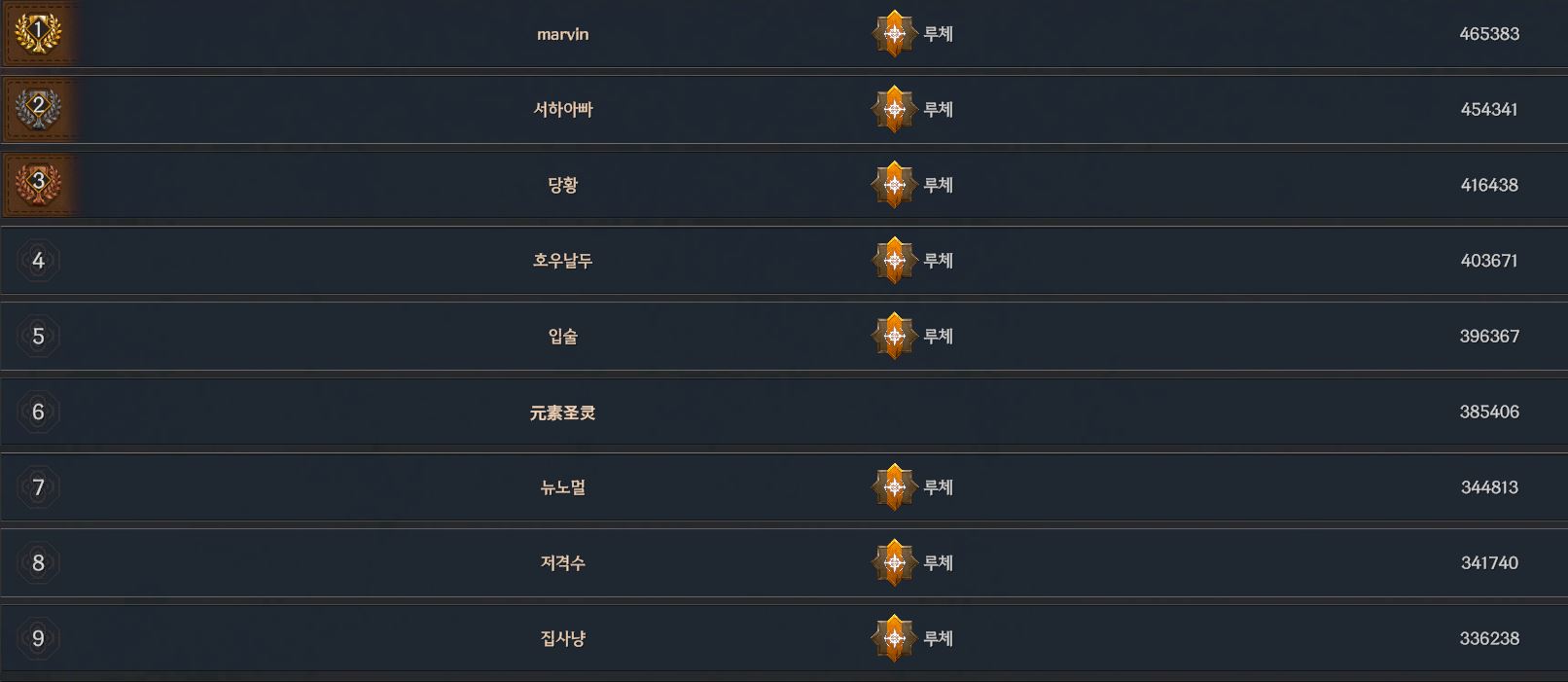
Task: Click the silver rank 2 badge
Action: point(38,108)
